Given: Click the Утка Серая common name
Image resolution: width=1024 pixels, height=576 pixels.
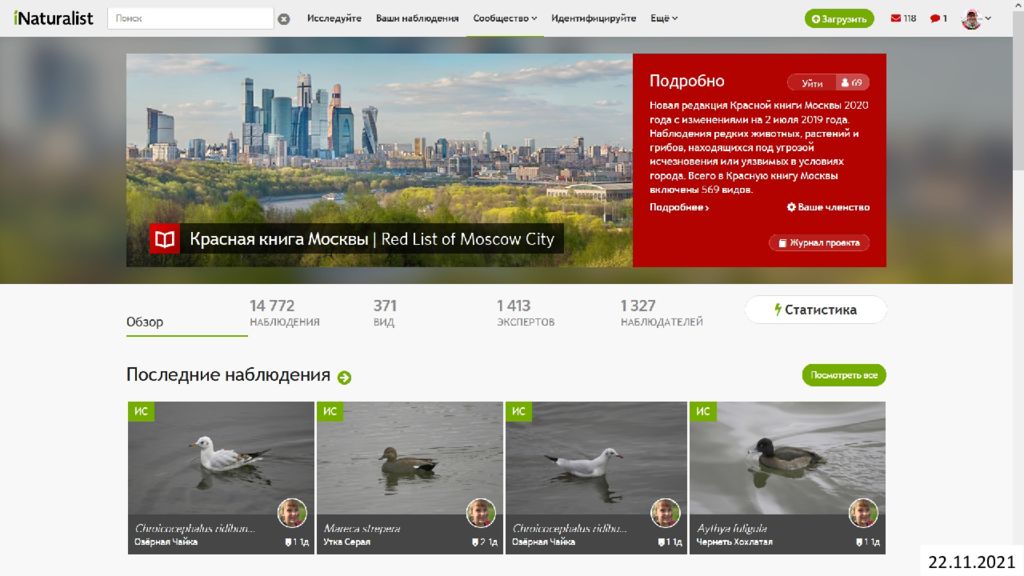Looking at the screenshot, I should click(x=347, y=542).
